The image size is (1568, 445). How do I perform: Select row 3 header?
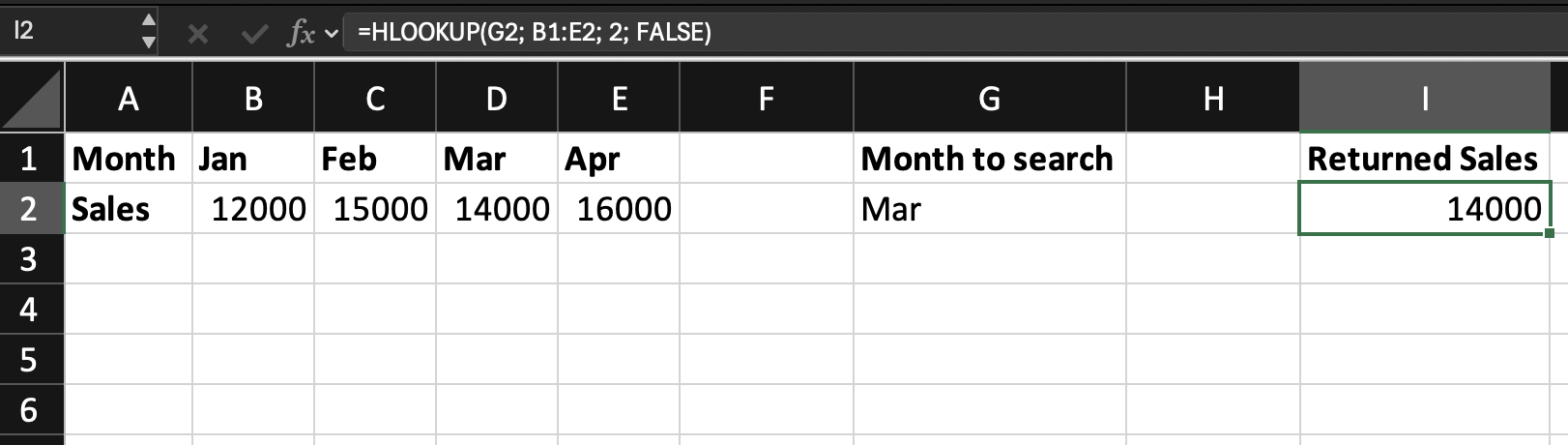point(29,259)
